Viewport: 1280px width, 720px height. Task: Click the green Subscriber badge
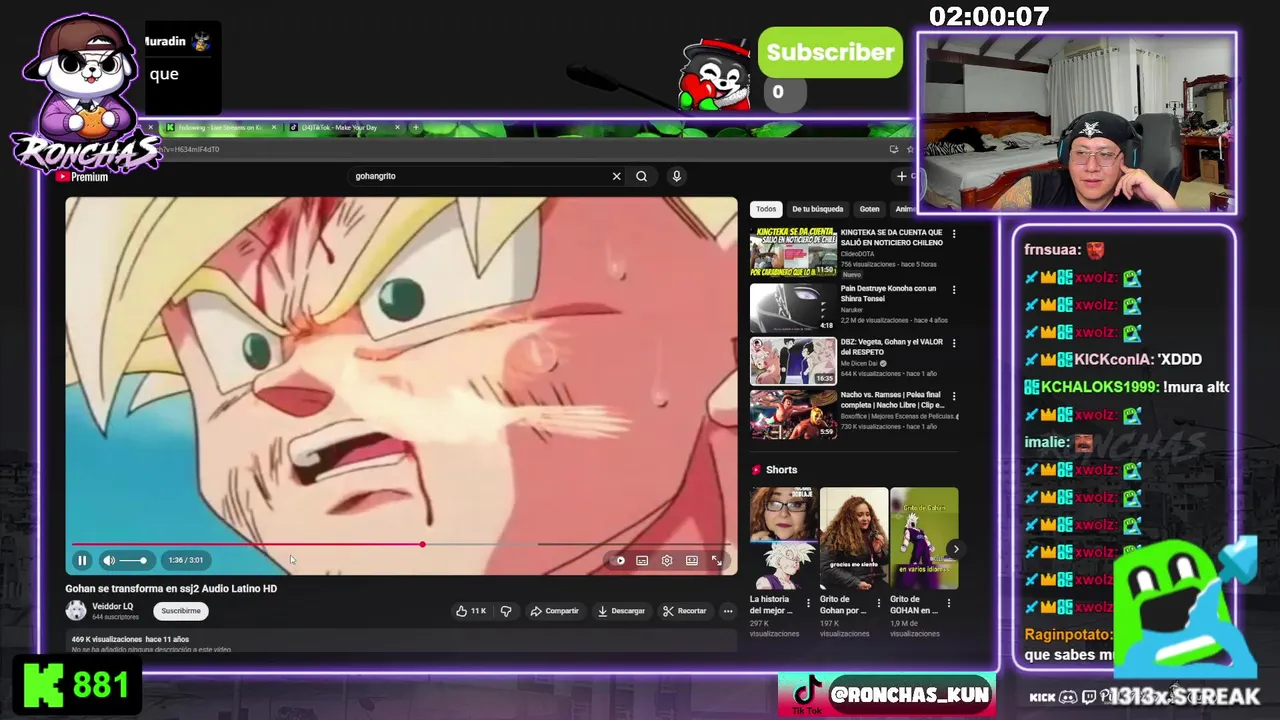coord(830,52)
